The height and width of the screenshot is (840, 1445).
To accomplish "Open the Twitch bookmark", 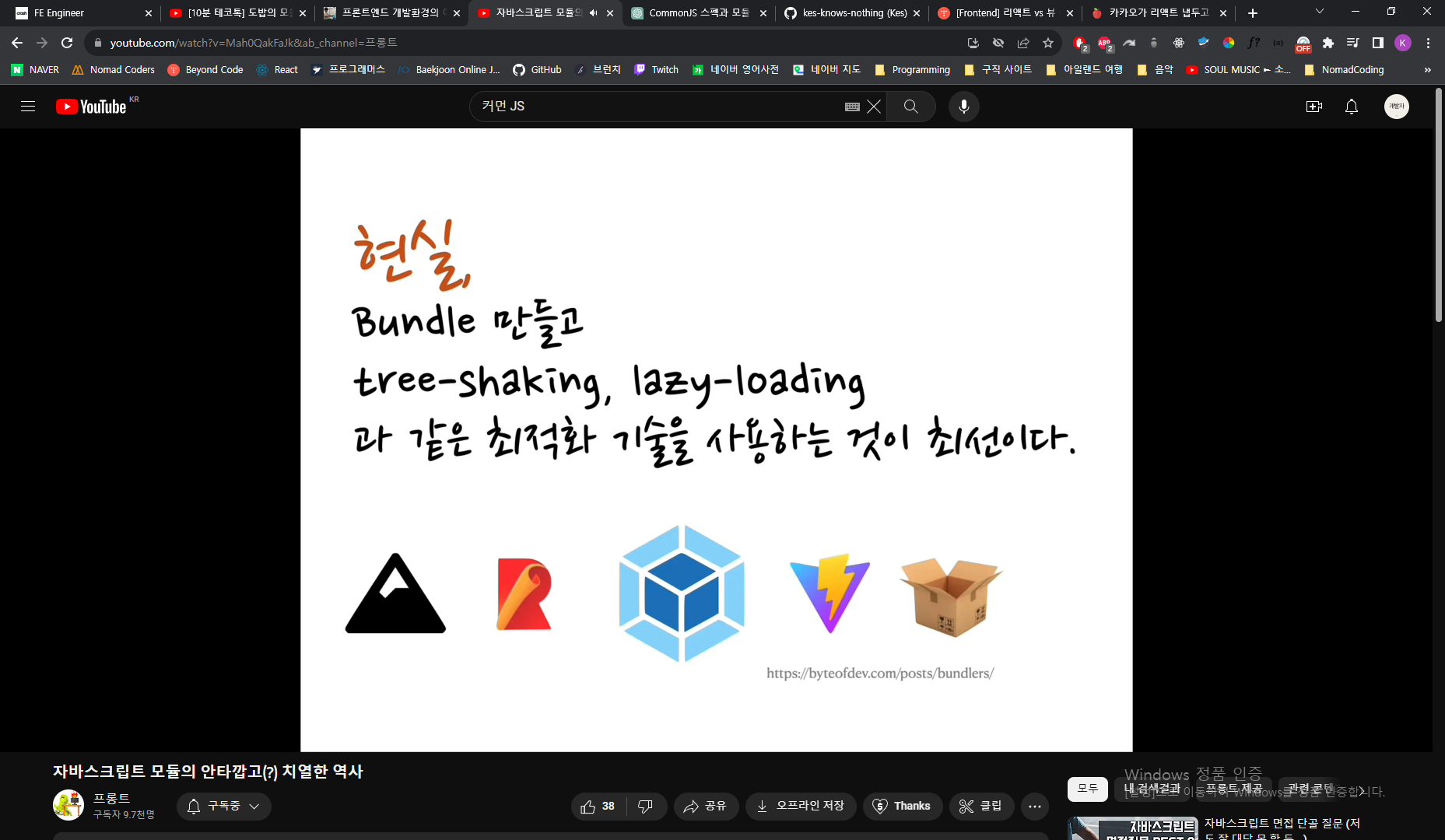I will [x=657, y=70].
